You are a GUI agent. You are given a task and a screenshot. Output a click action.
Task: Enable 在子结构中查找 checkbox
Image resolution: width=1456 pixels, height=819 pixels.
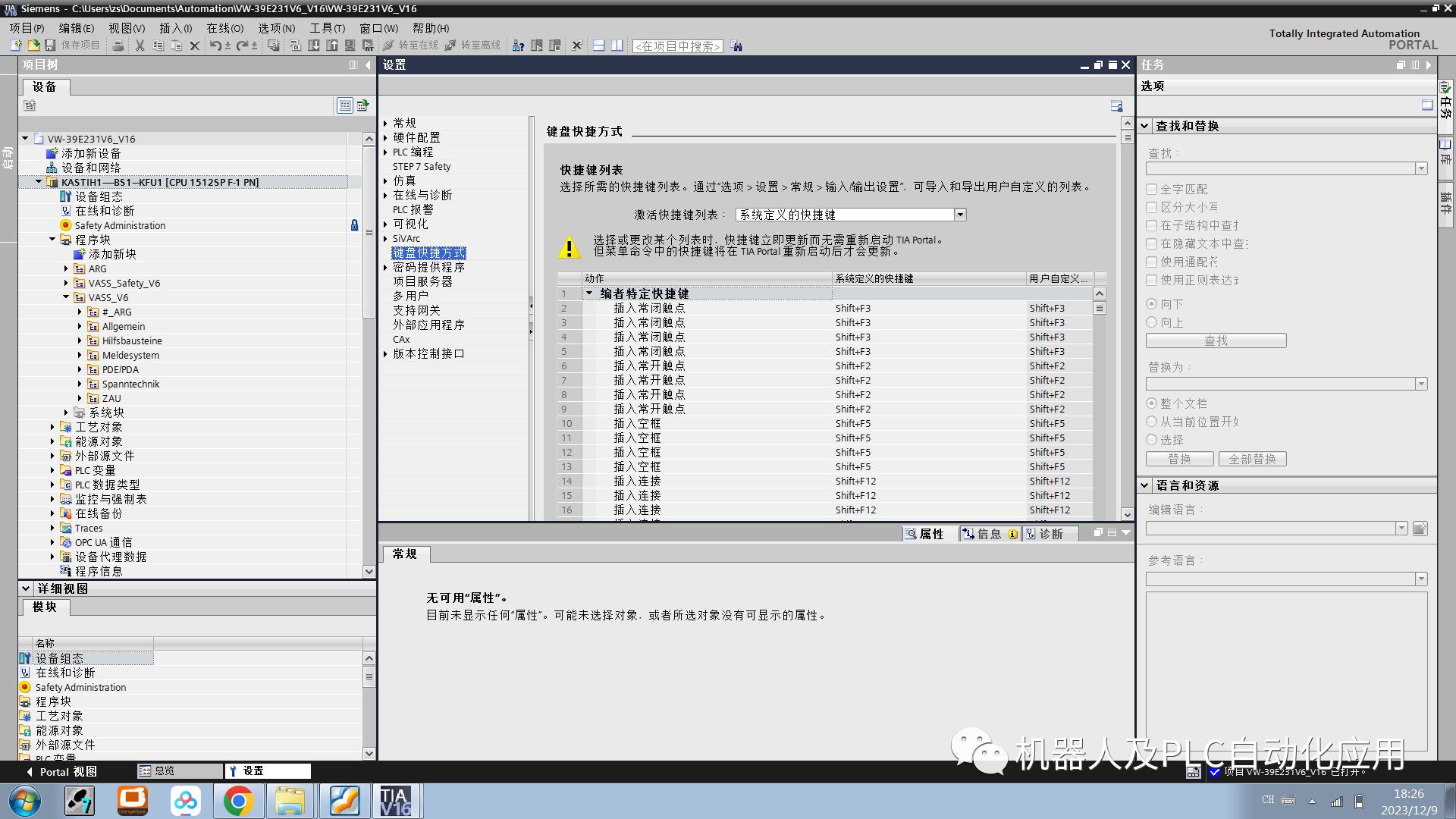(x=1151, y=225)
